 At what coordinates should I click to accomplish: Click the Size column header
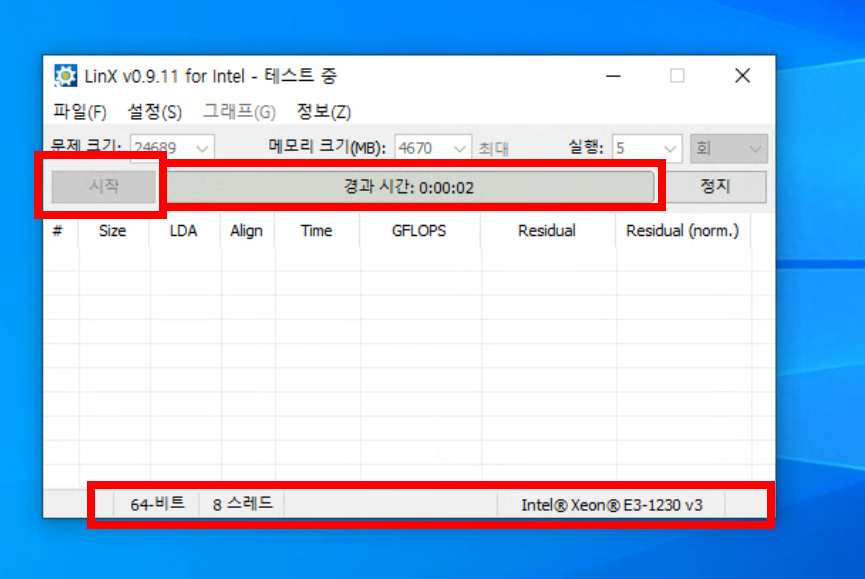pyautogui.click(x=113, y=230)
